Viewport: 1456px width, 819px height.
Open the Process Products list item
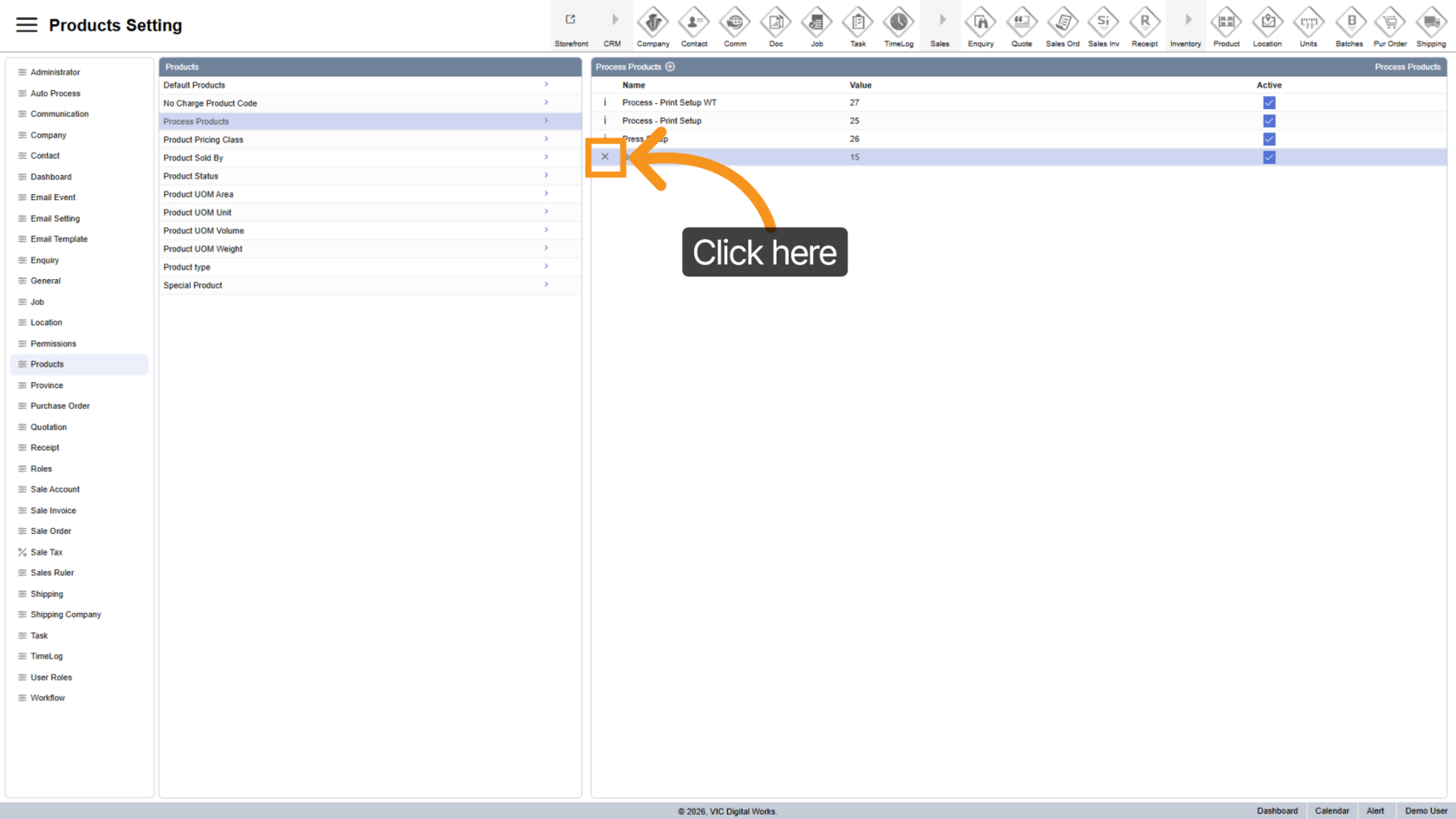coord(370,121)
